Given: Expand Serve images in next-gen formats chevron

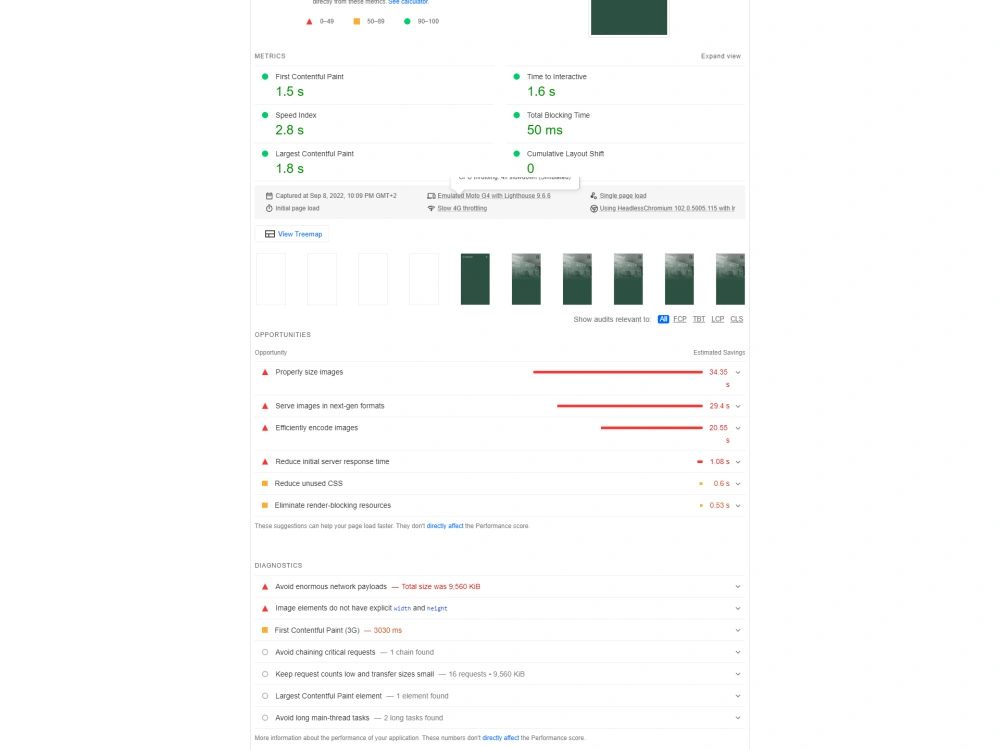Looking at the screenshot, I should click(x=738, y=406).
